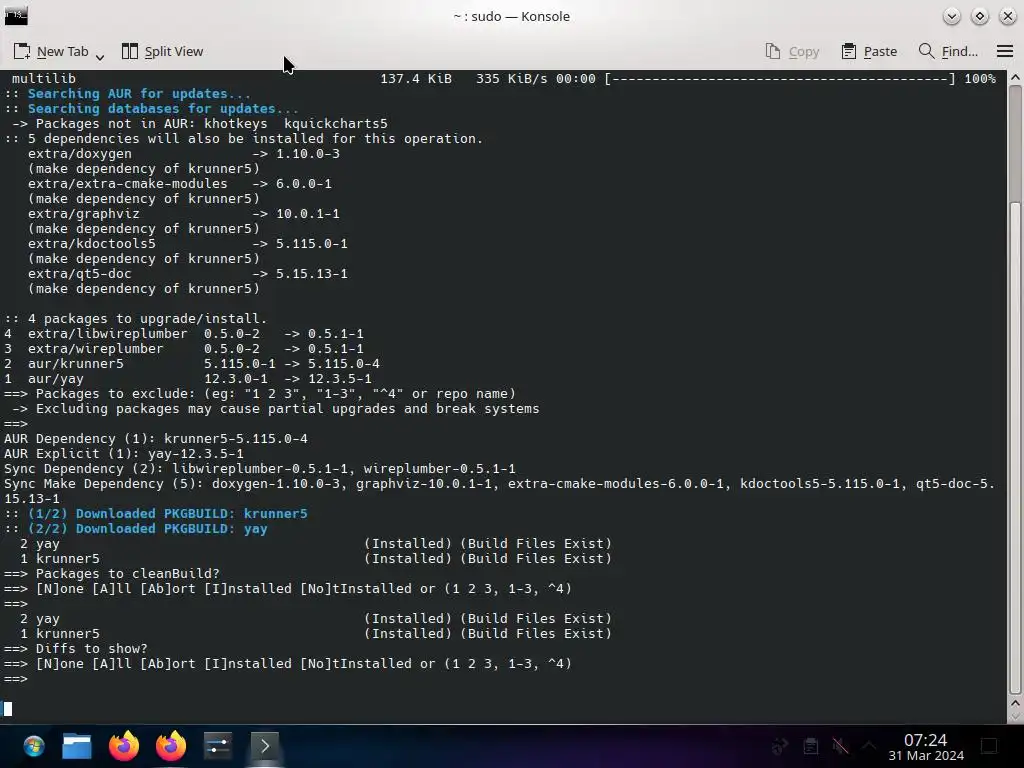Click scrollbar down arrow at bottom
This screenshot has height=768, width=1024.
tap(1015, 717)
